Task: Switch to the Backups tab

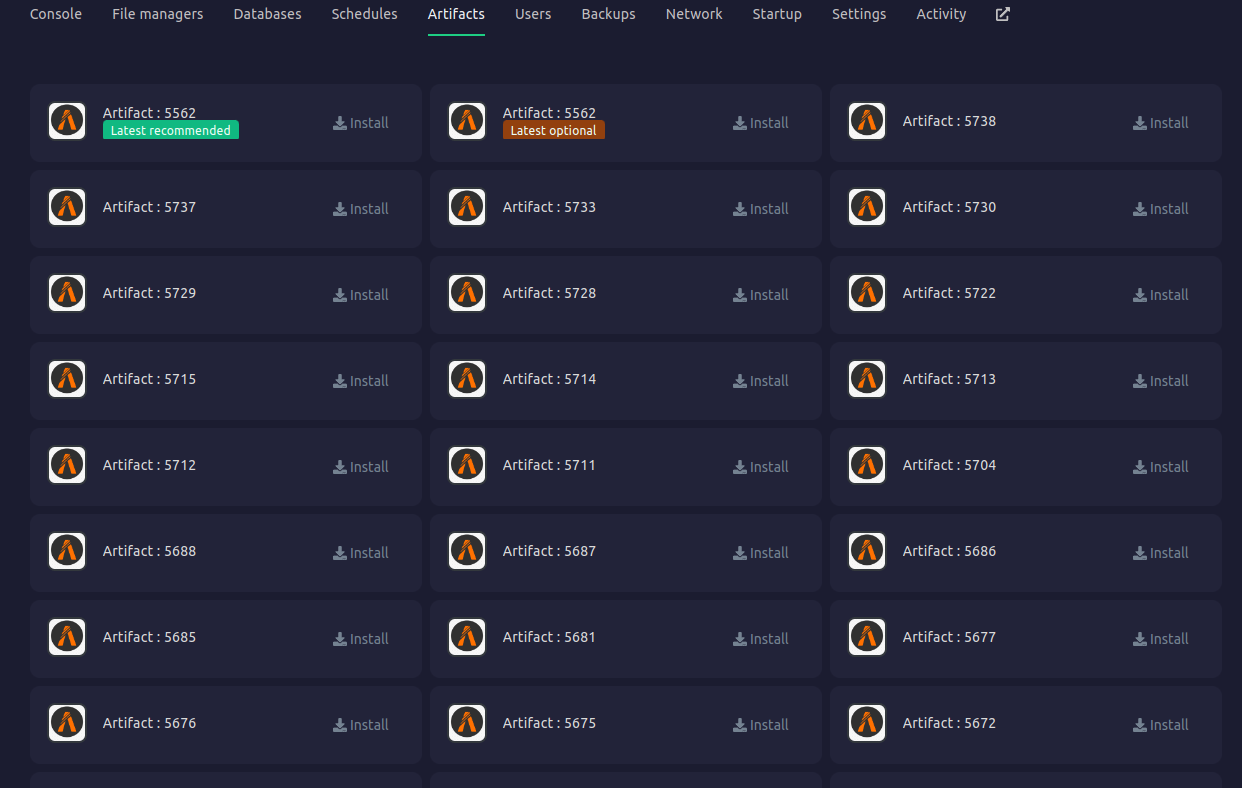Action: (x=609, y=14)
